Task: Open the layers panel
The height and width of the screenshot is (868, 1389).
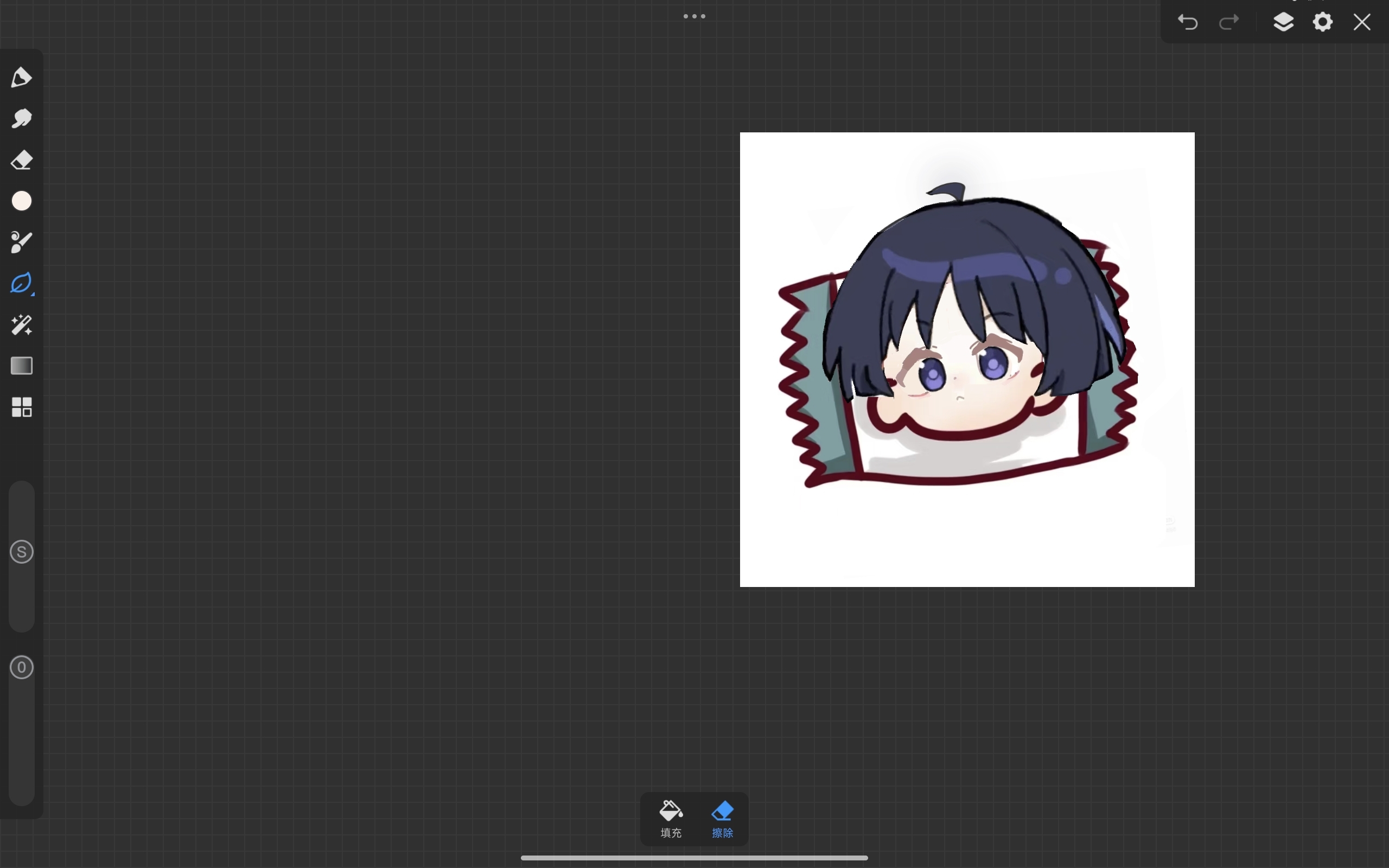Action: click(x=1283, y=22)
